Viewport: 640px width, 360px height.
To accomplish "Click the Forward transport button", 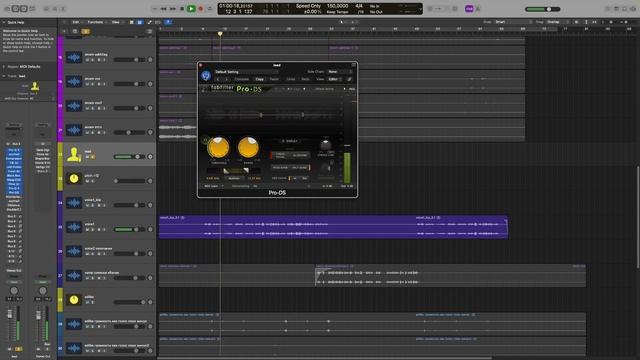I will [173, 9].
